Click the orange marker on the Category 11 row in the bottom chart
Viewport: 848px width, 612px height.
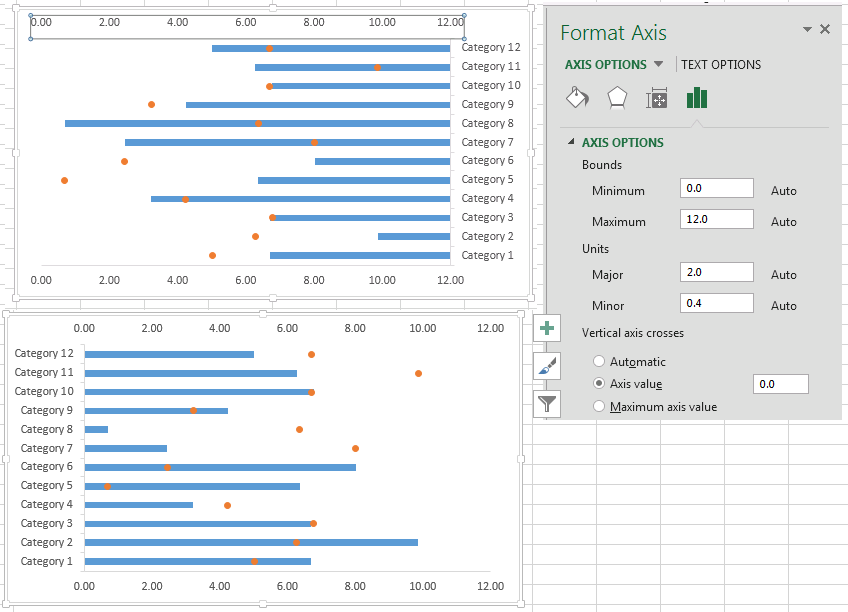[418, 374]
